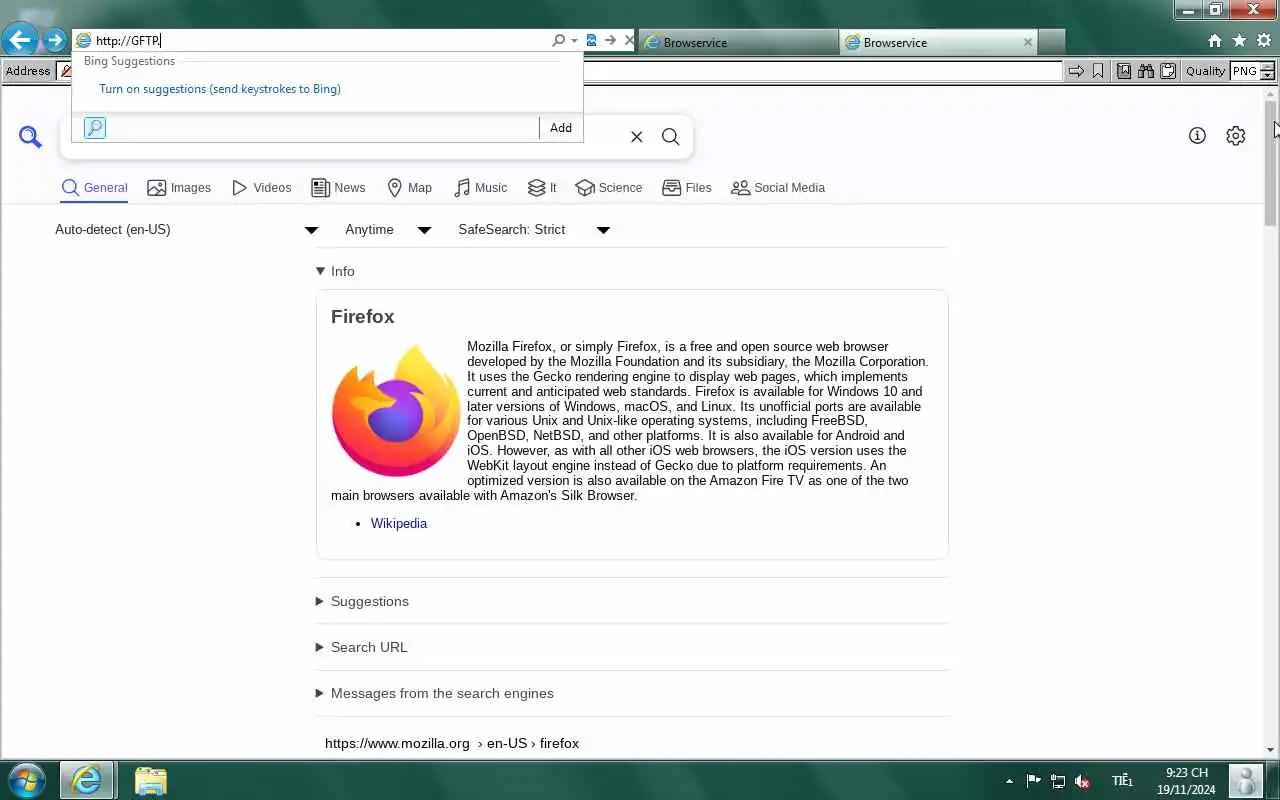Open the SafeSearch: Strict dropdown

(x=534, y=230)
